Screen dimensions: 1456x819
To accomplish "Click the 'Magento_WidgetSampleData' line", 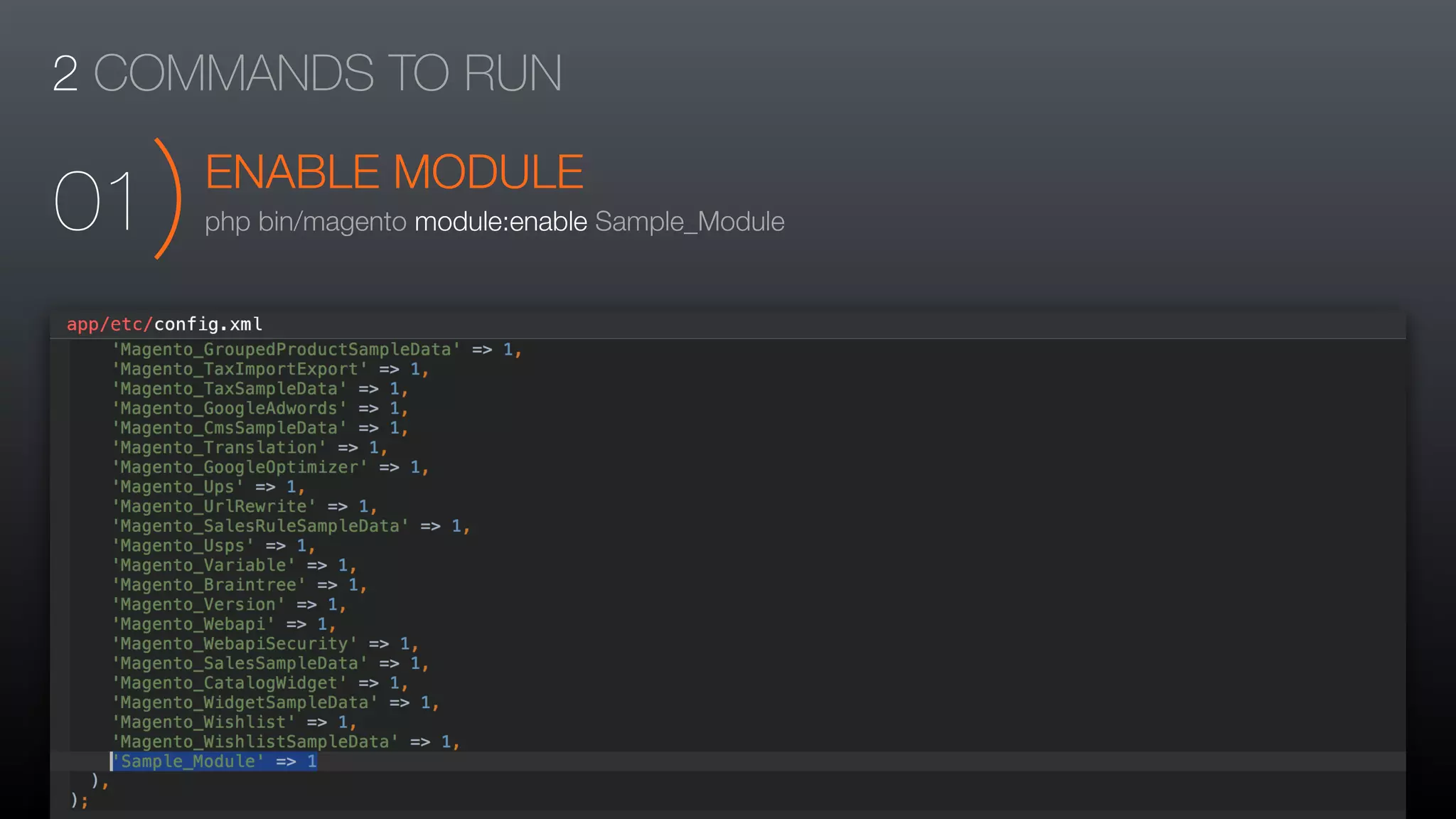I will pos(276,703).
